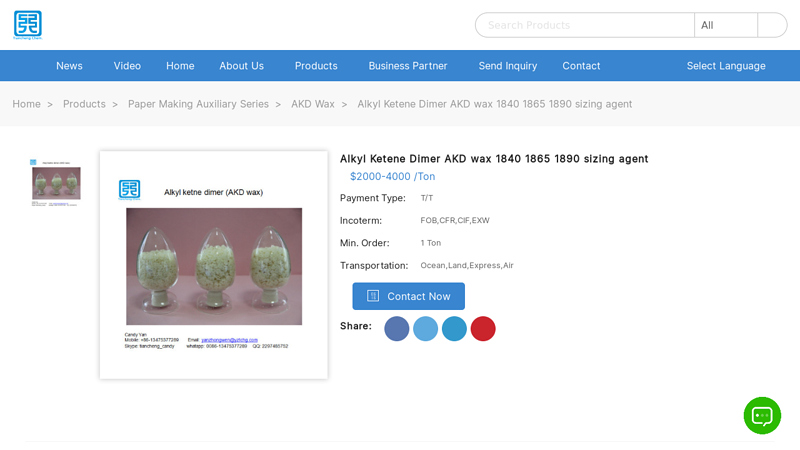This screenshot has height=450, width=800.
Task: Open the Send Inquiry menu item
Action: coord(508,66)
